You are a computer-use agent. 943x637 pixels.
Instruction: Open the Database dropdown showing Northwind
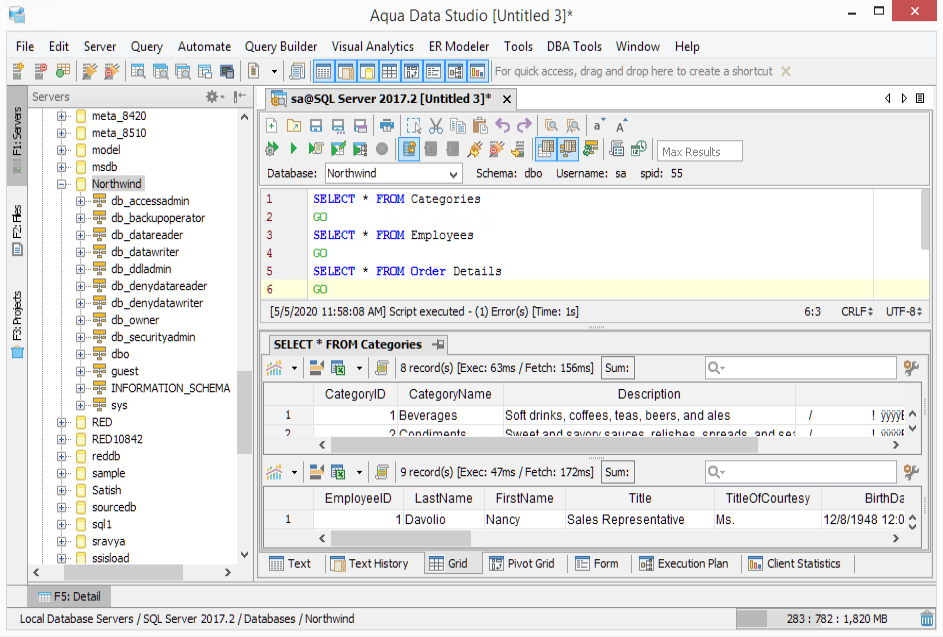[392, 174]
